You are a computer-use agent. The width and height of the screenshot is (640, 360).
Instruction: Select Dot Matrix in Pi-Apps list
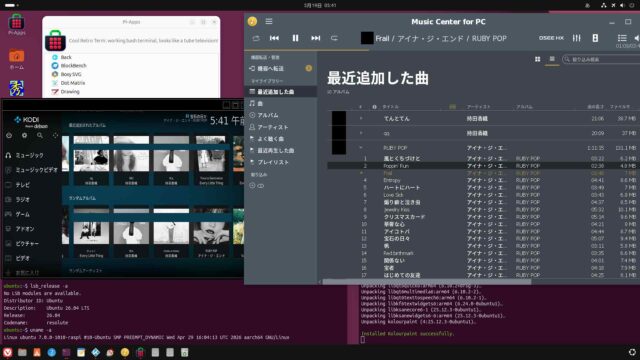click(x=73, y=83)
